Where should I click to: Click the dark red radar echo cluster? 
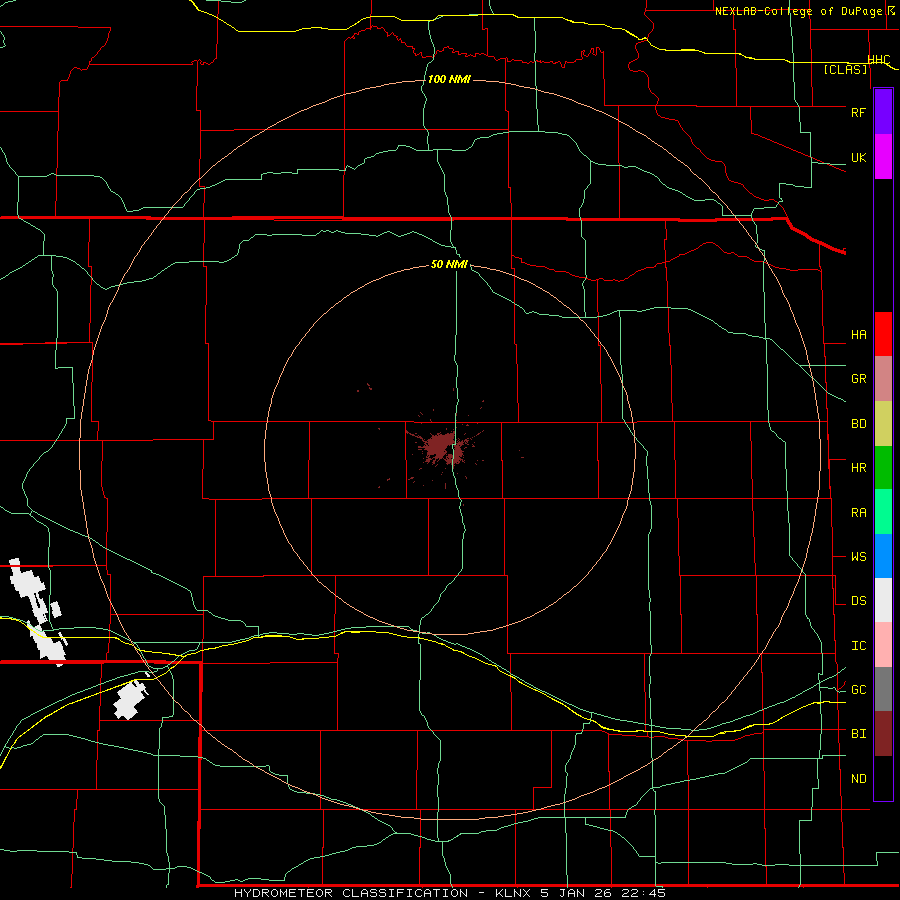click(x=441, y=447)
